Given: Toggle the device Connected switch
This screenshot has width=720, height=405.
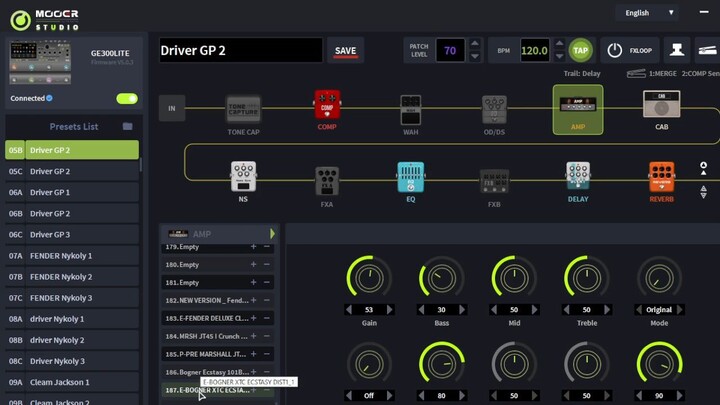Looking at the screenshot, I should coord(127,98).
